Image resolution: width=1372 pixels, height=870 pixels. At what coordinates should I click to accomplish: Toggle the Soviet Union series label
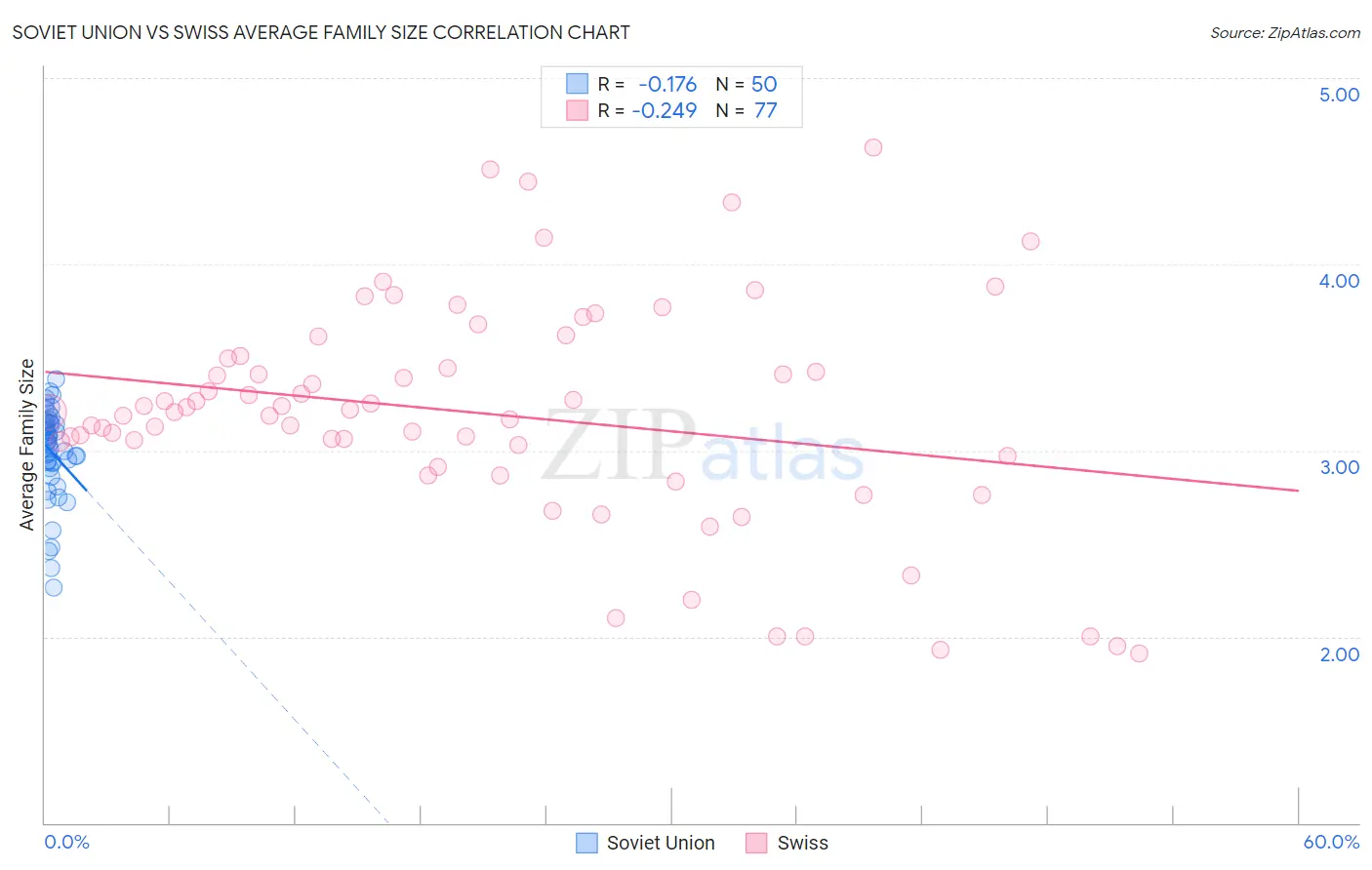pos(661,843)
